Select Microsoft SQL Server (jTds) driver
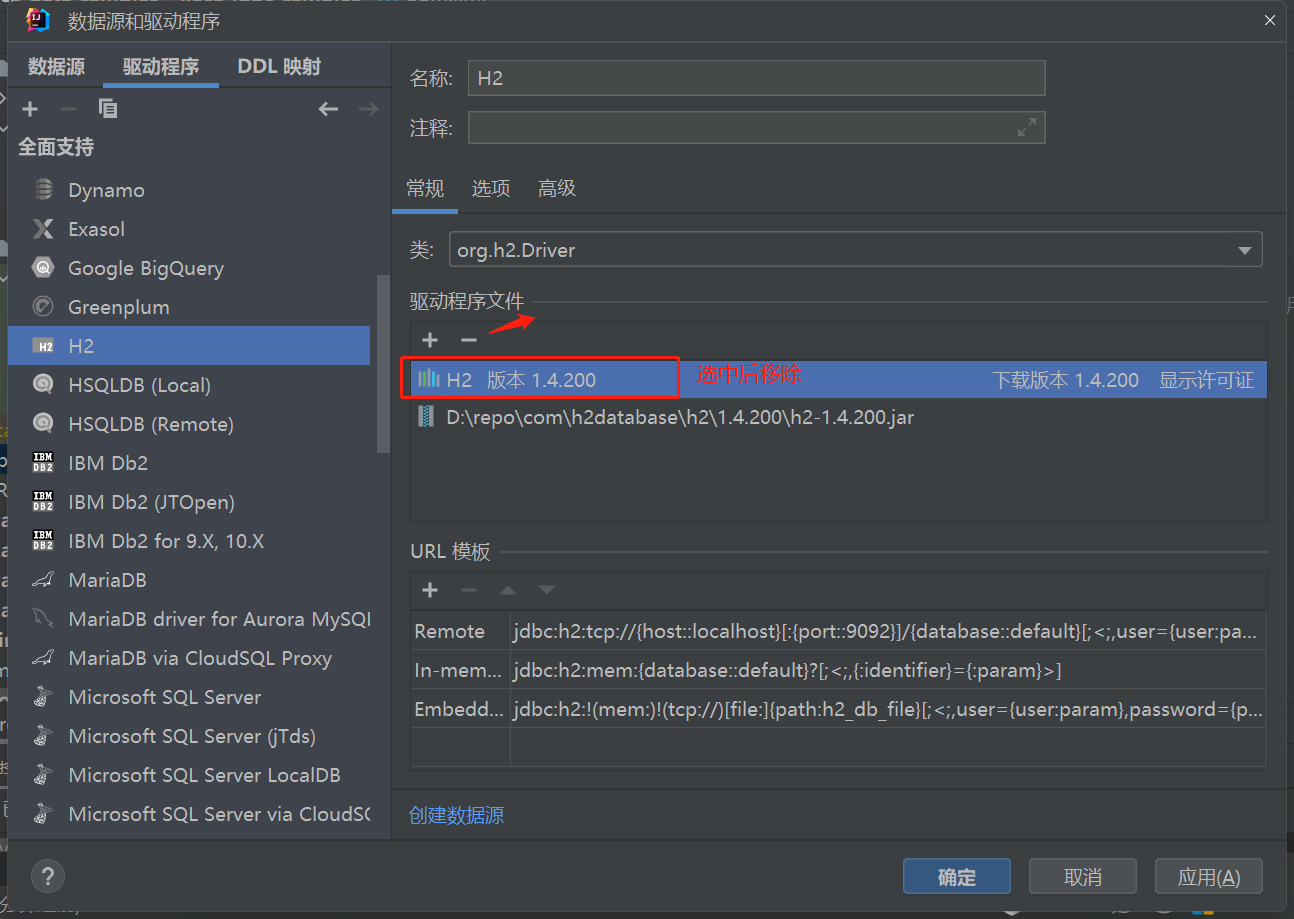 coord(189,736)
